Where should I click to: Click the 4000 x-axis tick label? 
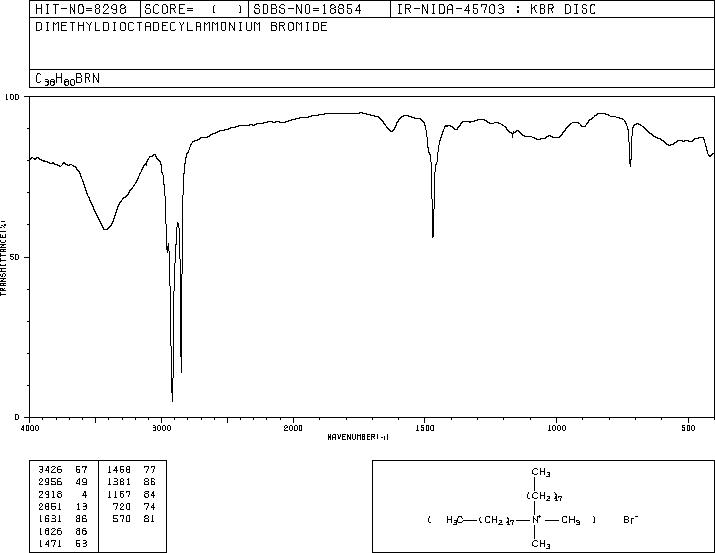pos(30,428)
